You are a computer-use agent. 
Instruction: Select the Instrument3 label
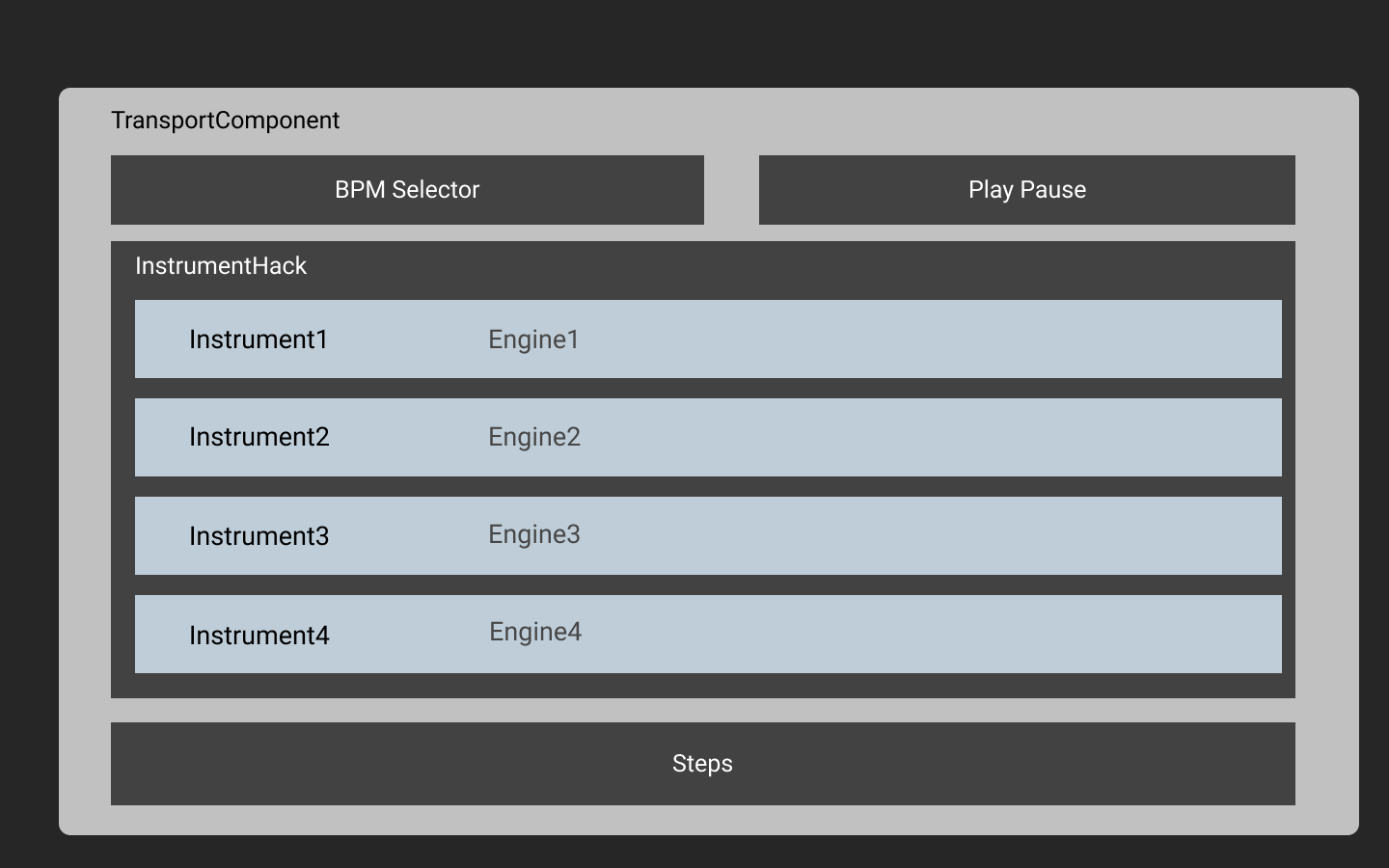point(259,536)
